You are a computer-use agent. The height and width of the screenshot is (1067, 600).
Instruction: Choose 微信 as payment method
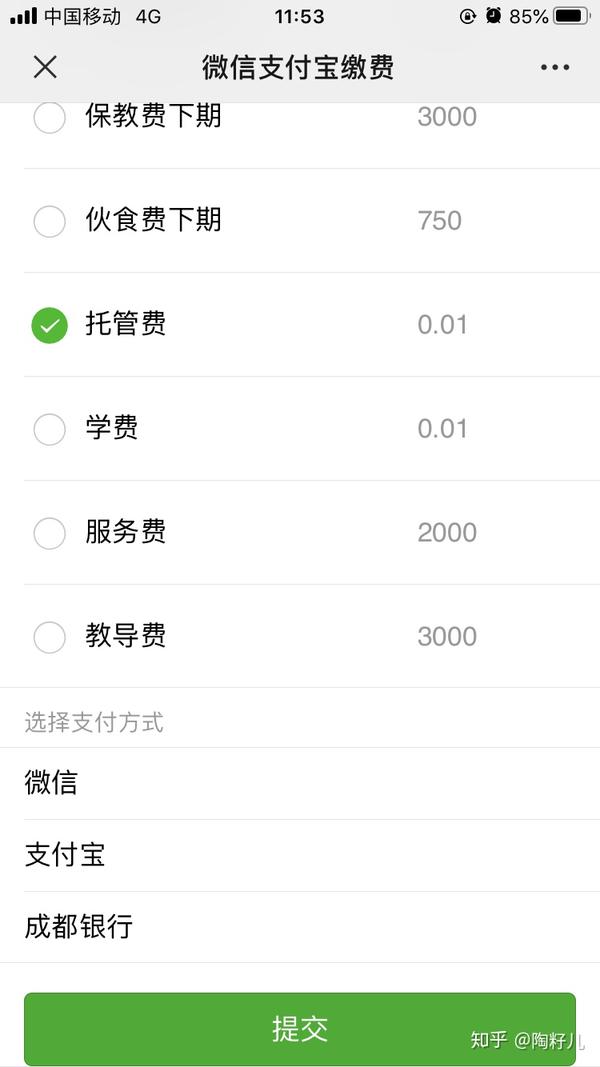52,784
